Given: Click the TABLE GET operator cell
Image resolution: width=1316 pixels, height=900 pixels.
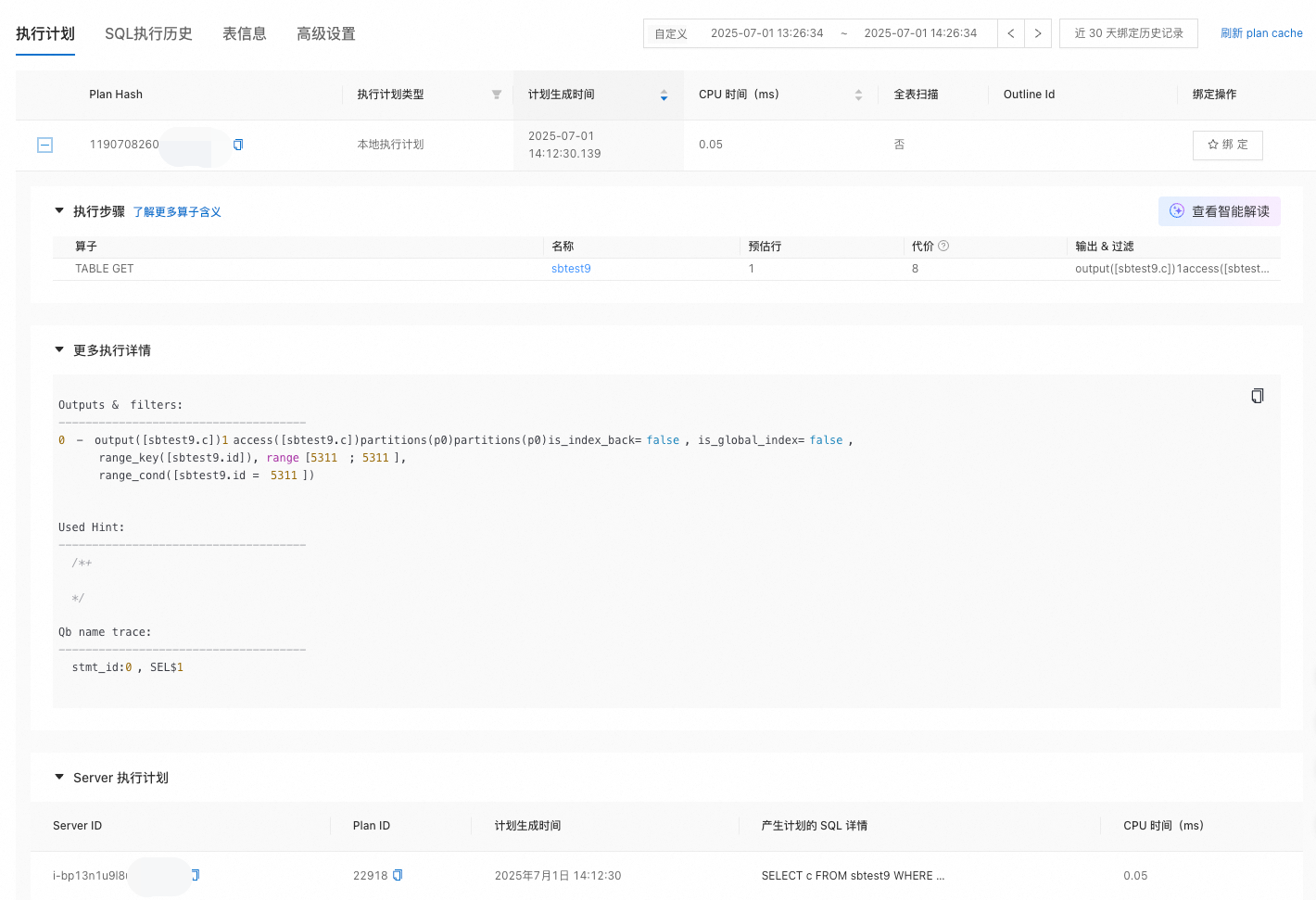Looking at the screenshot, I should [x=105, y=269].
